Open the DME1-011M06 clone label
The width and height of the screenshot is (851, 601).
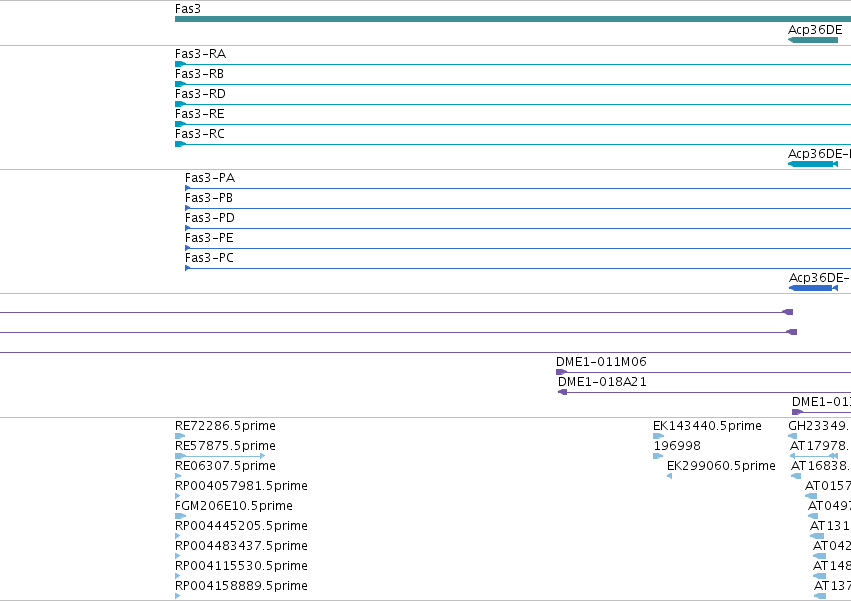tap(601, 362)
